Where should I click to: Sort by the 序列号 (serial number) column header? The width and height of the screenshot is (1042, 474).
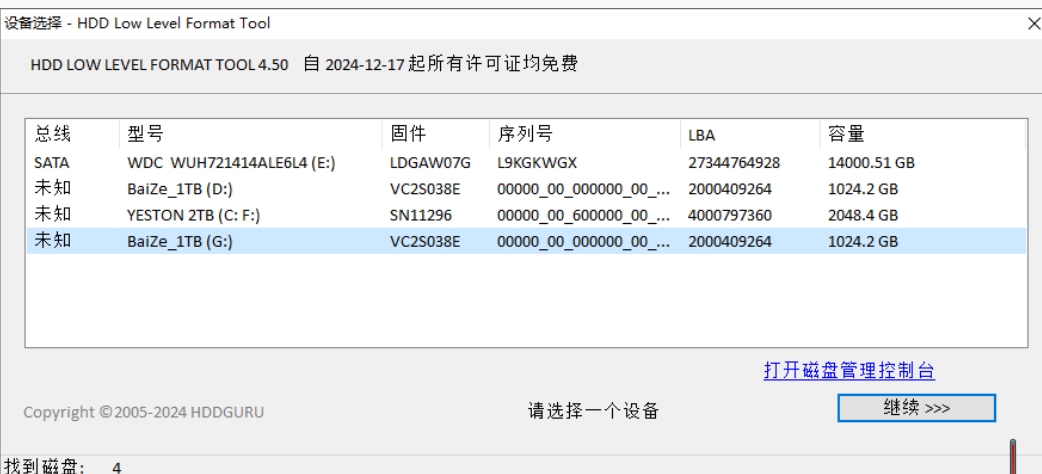click(525, 135)
